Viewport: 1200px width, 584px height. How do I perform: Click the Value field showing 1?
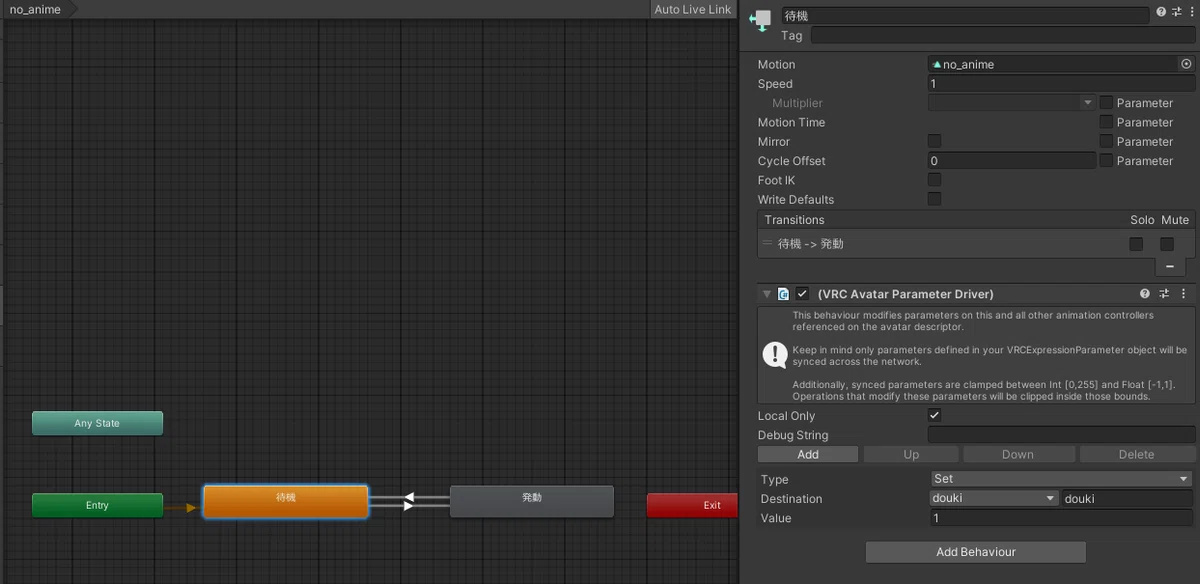[1062, 518]
